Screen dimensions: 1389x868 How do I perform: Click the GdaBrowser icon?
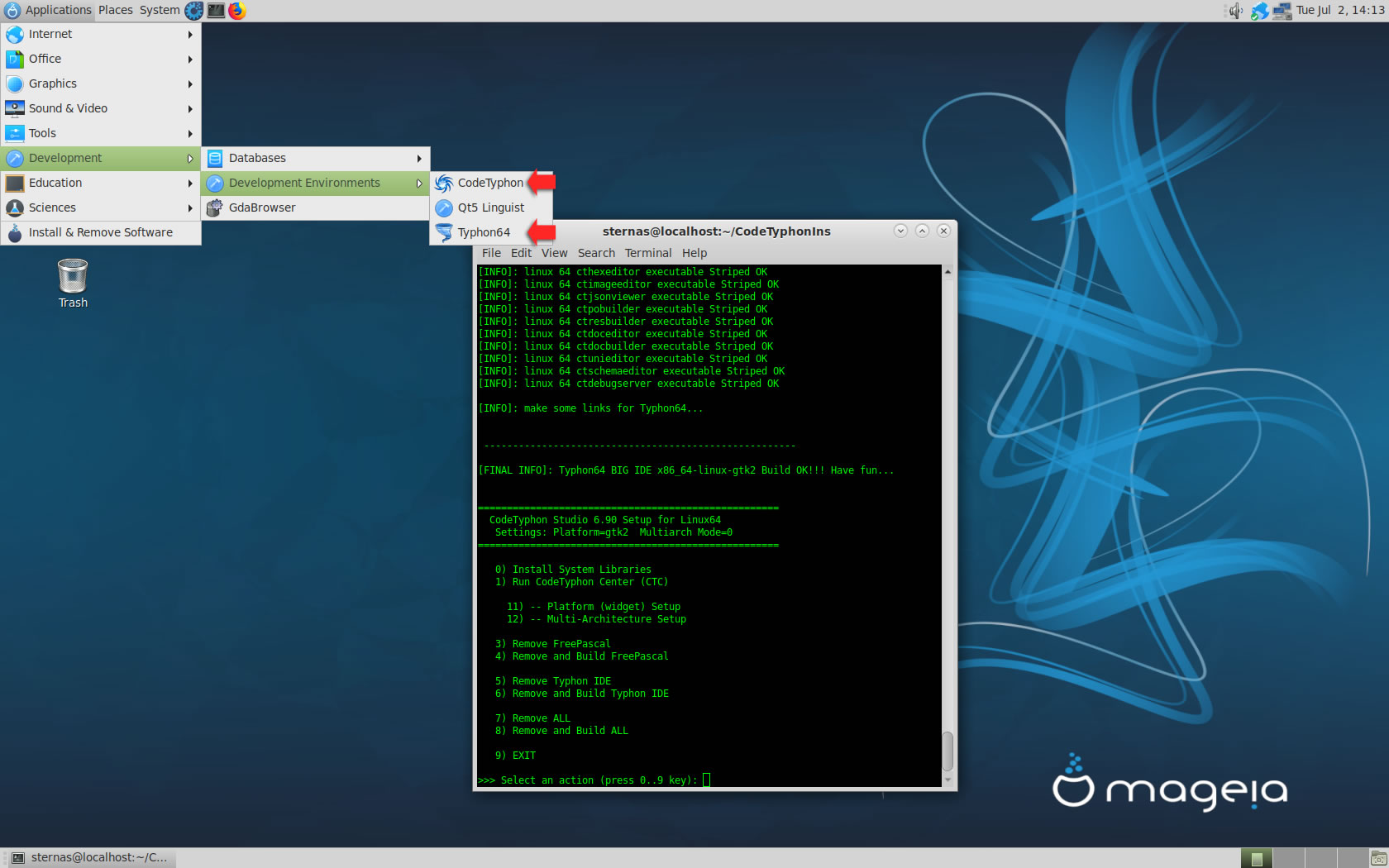coord(215,207)
